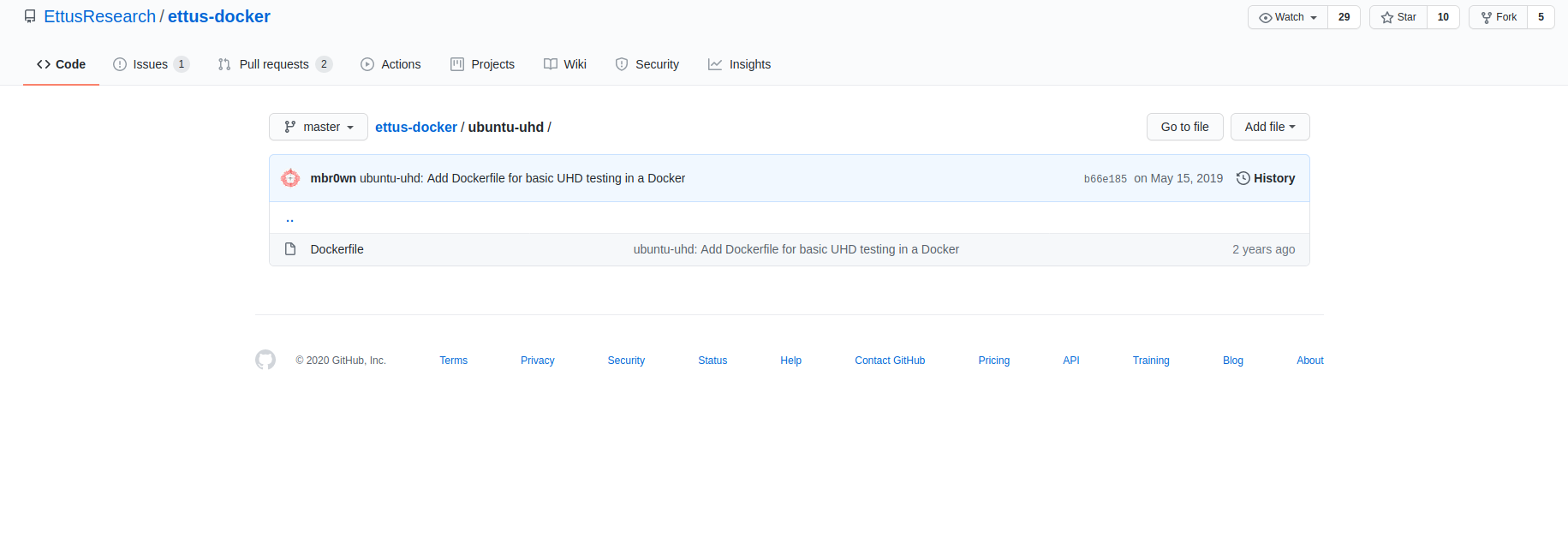Click the GitHub Octocat footer logo
1568x543 pixels.
[265, 360]
